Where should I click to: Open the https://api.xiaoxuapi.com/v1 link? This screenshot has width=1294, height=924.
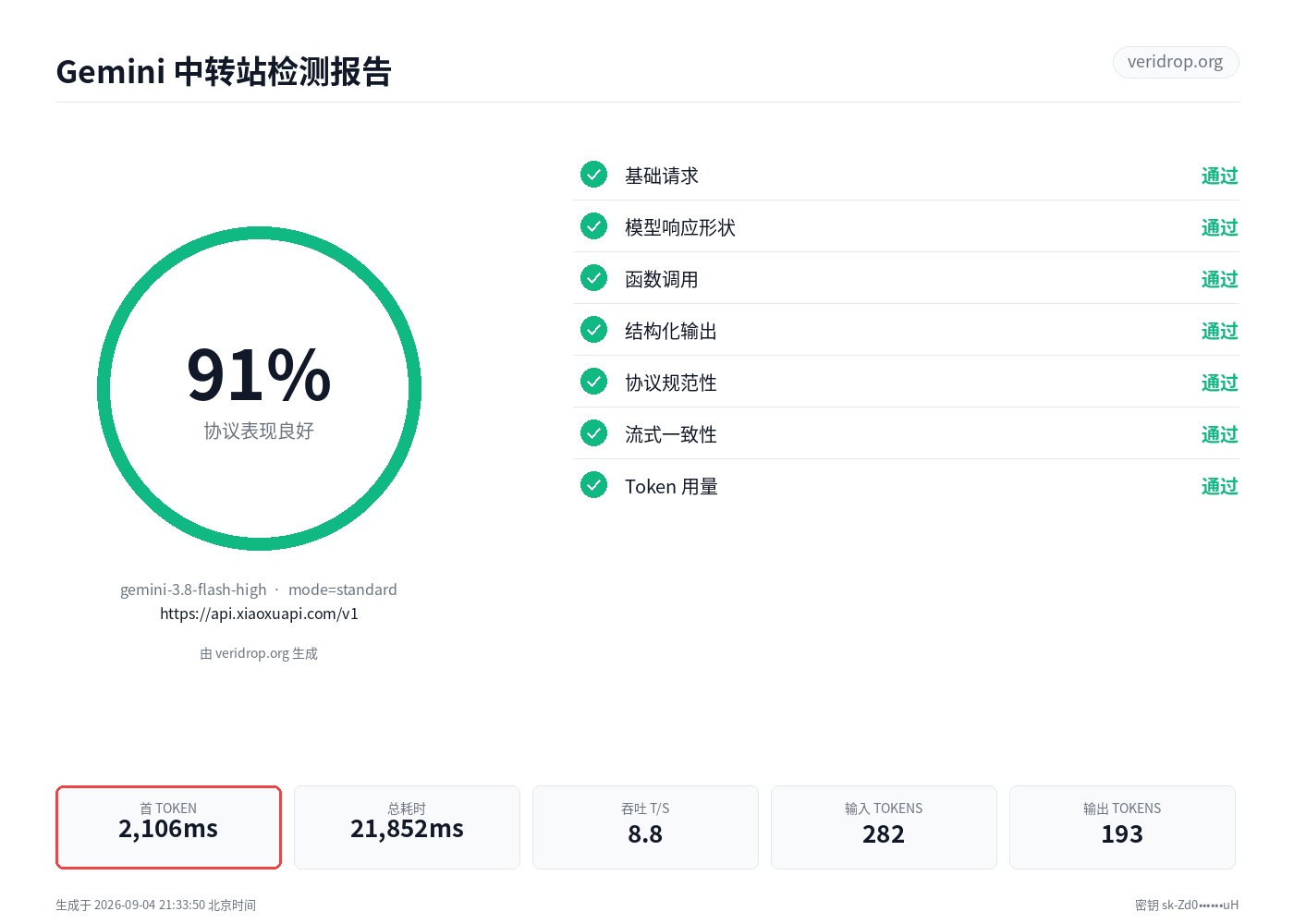[259, 614]
